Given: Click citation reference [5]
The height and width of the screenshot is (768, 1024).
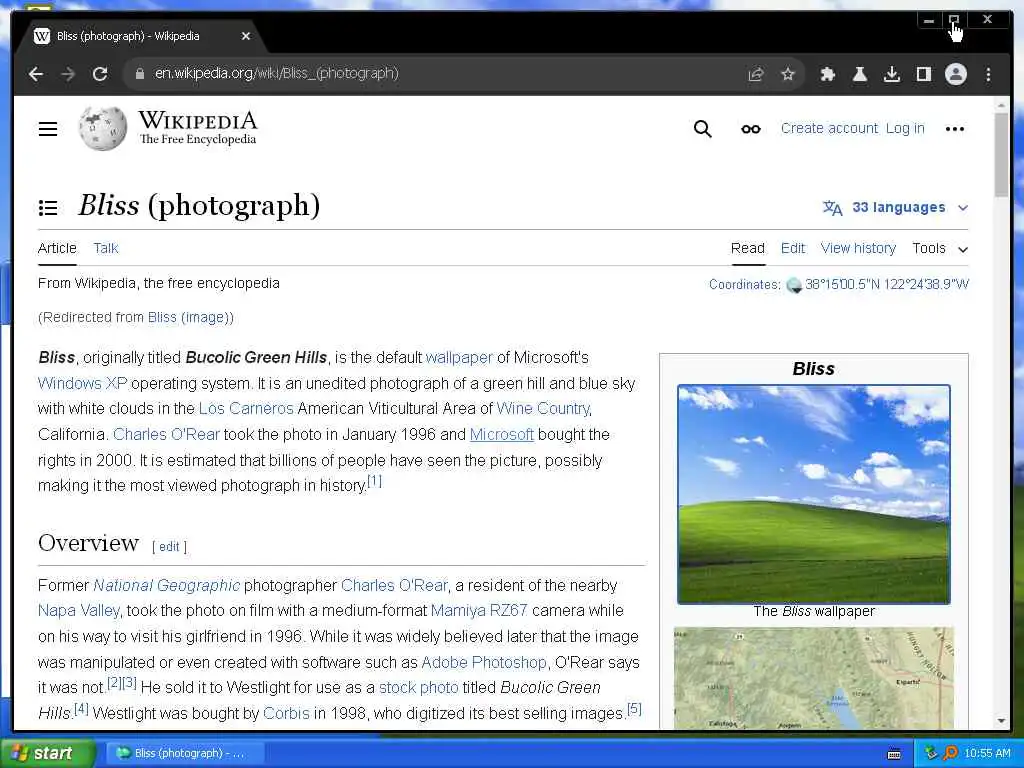Looking at the screenshot, I should [634, 709].
